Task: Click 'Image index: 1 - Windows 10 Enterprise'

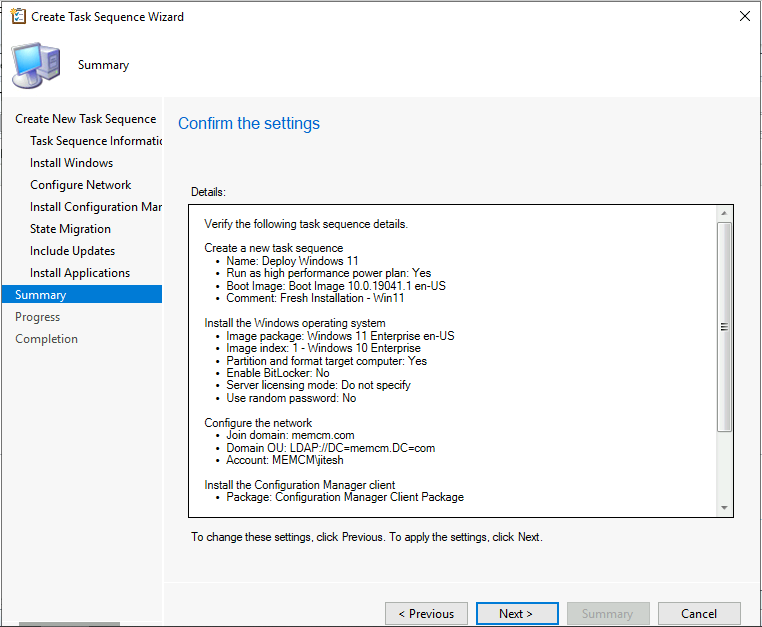Action: [323, 348]
